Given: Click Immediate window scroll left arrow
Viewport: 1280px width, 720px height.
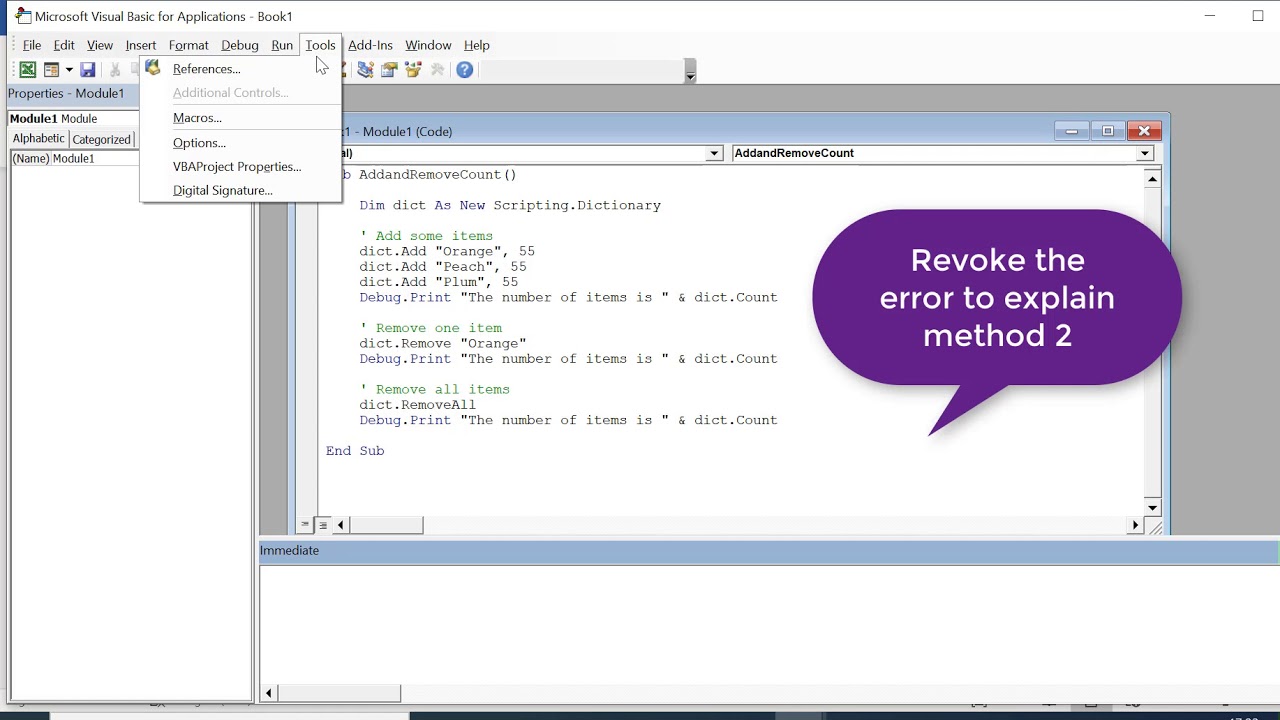Looking at the screenshot, I should pos(268,693).
